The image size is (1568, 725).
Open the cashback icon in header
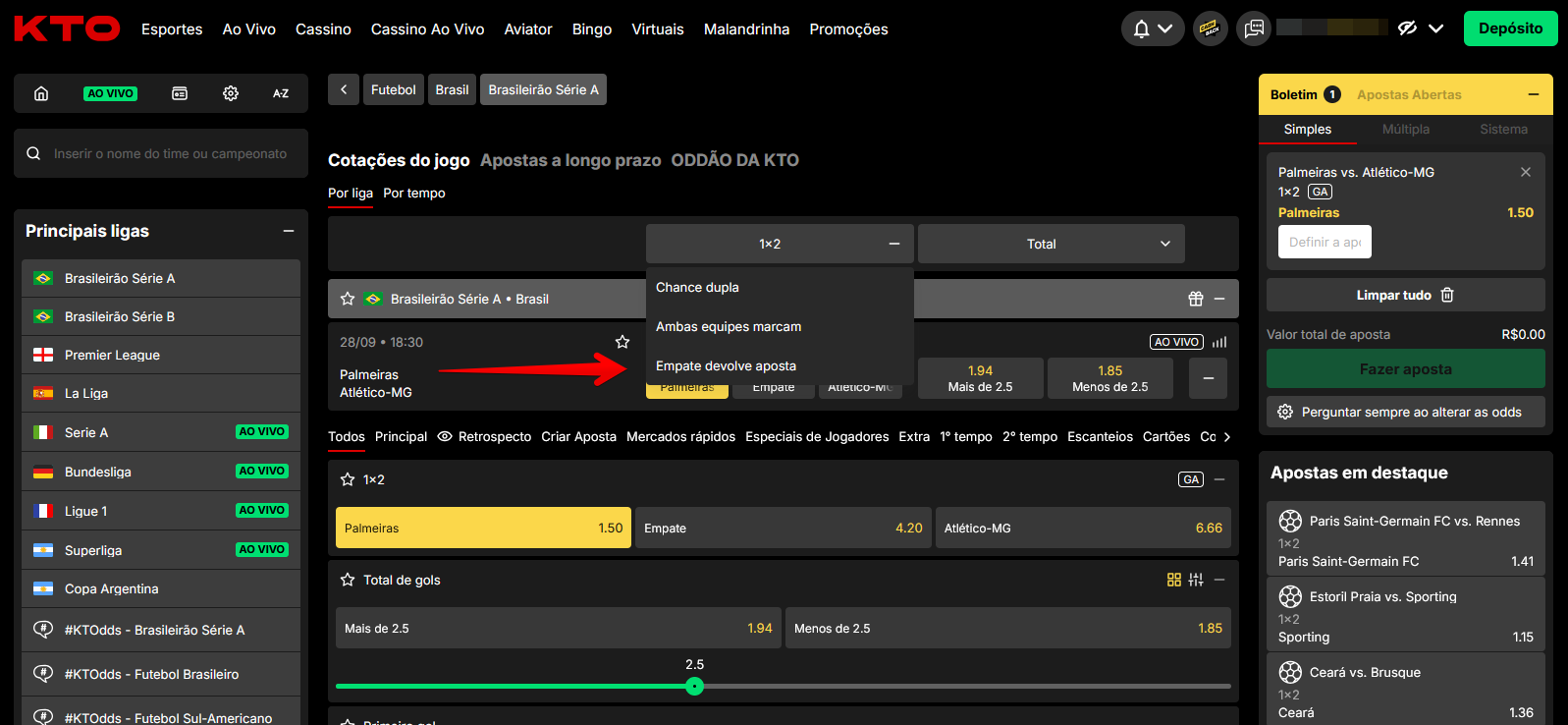pos(1211,28)
